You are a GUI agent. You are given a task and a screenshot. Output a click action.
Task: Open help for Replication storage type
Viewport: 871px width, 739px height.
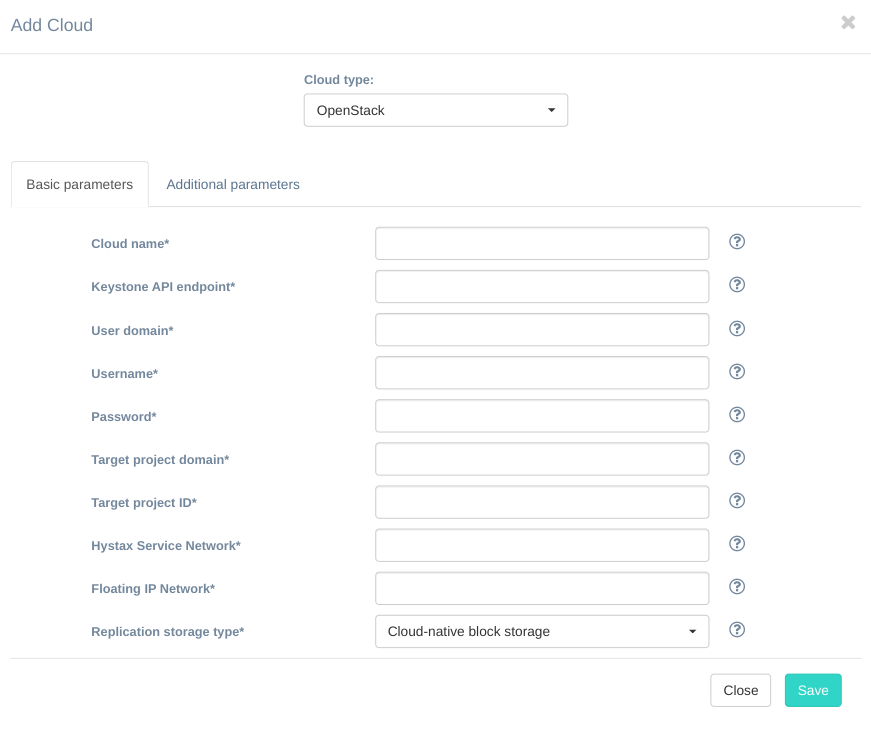coord(737,630)
